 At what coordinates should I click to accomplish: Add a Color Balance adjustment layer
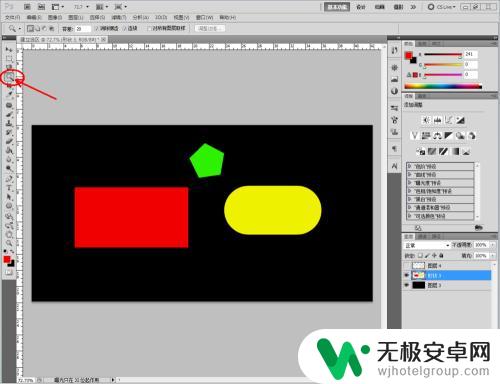[x=438, y=136]
